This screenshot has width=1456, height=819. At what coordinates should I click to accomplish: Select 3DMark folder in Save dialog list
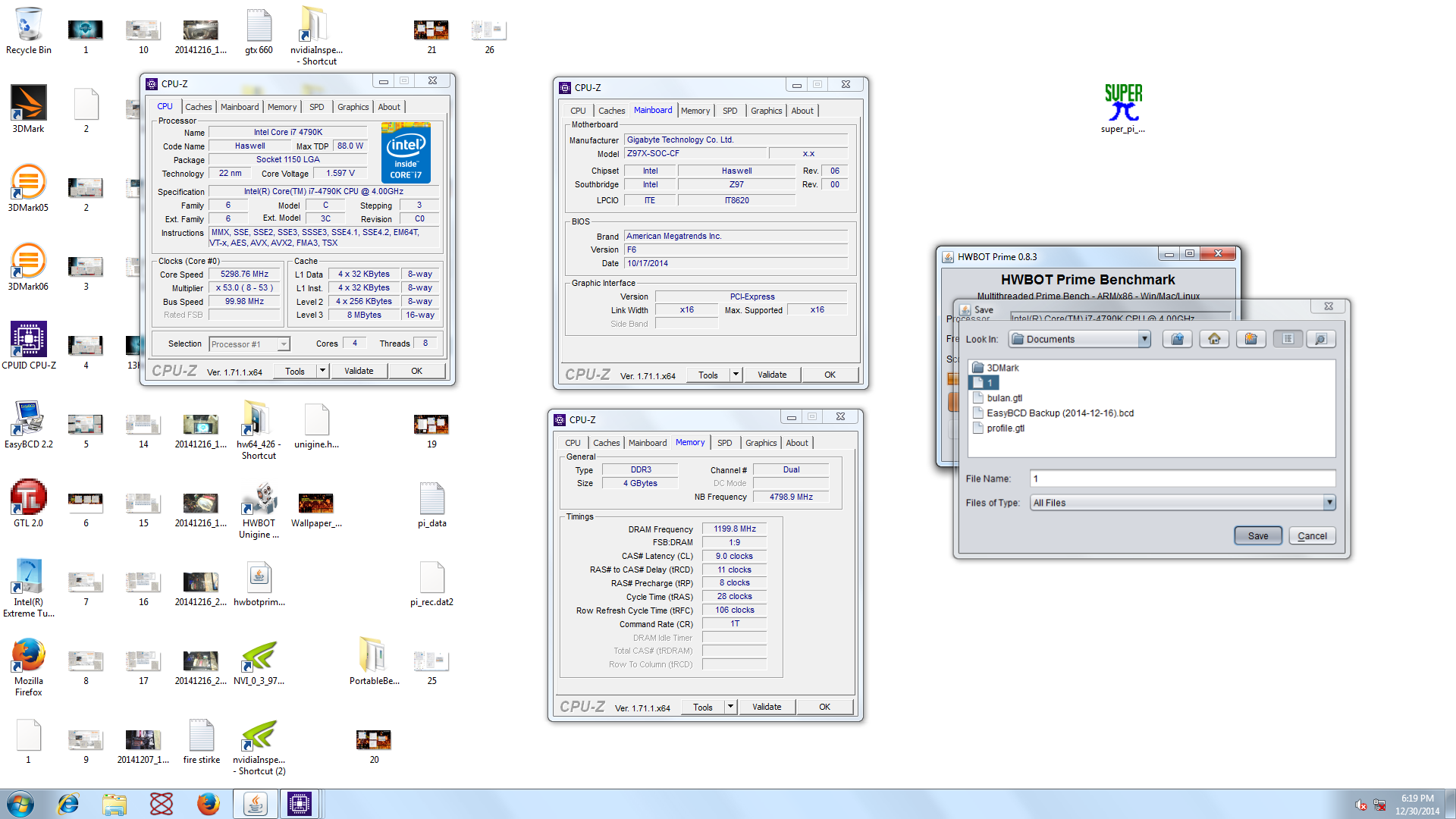(996, 368)
